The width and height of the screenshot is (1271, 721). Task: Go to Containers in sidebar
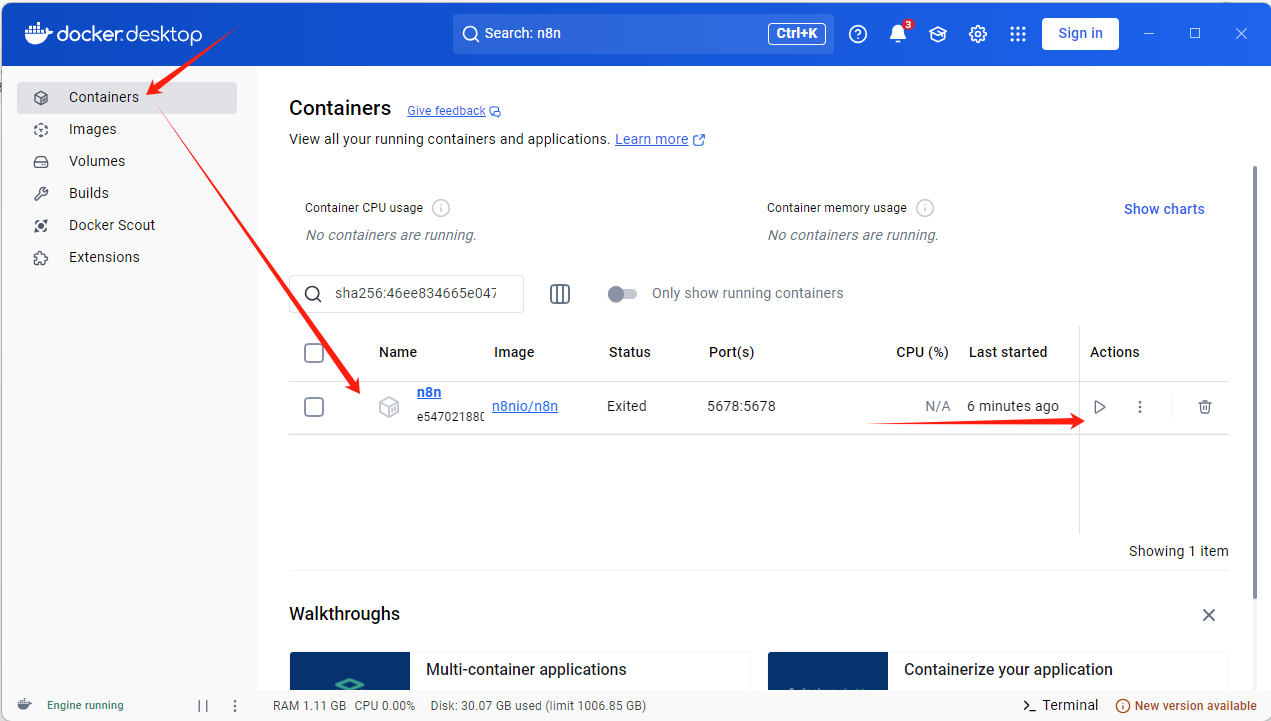(127, 97)
